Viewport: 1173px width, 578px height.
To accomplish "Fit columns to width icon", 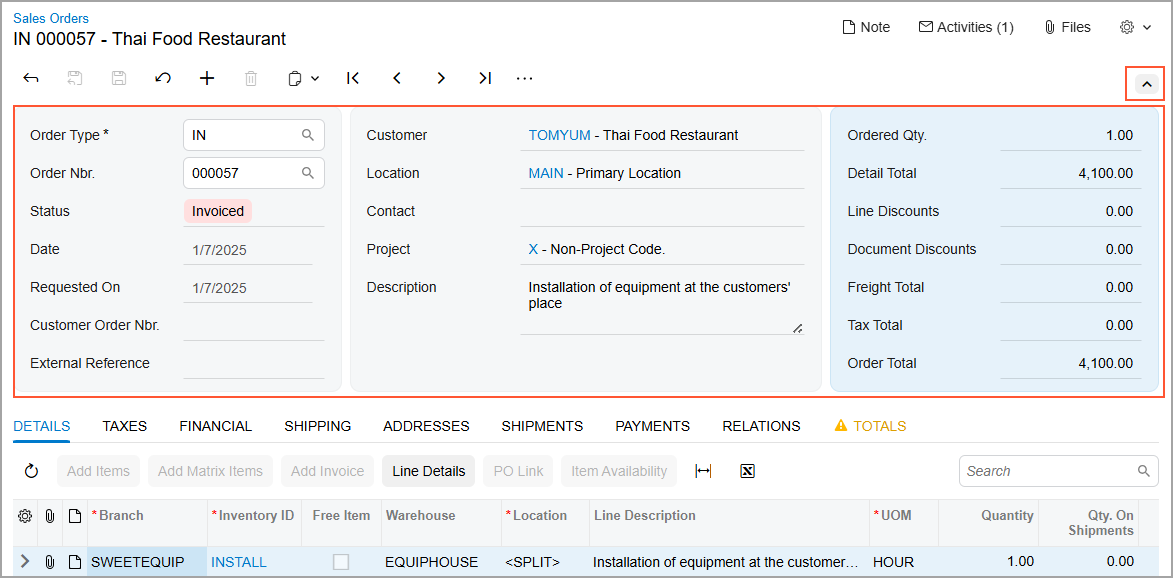I will (x=703, y=471).
